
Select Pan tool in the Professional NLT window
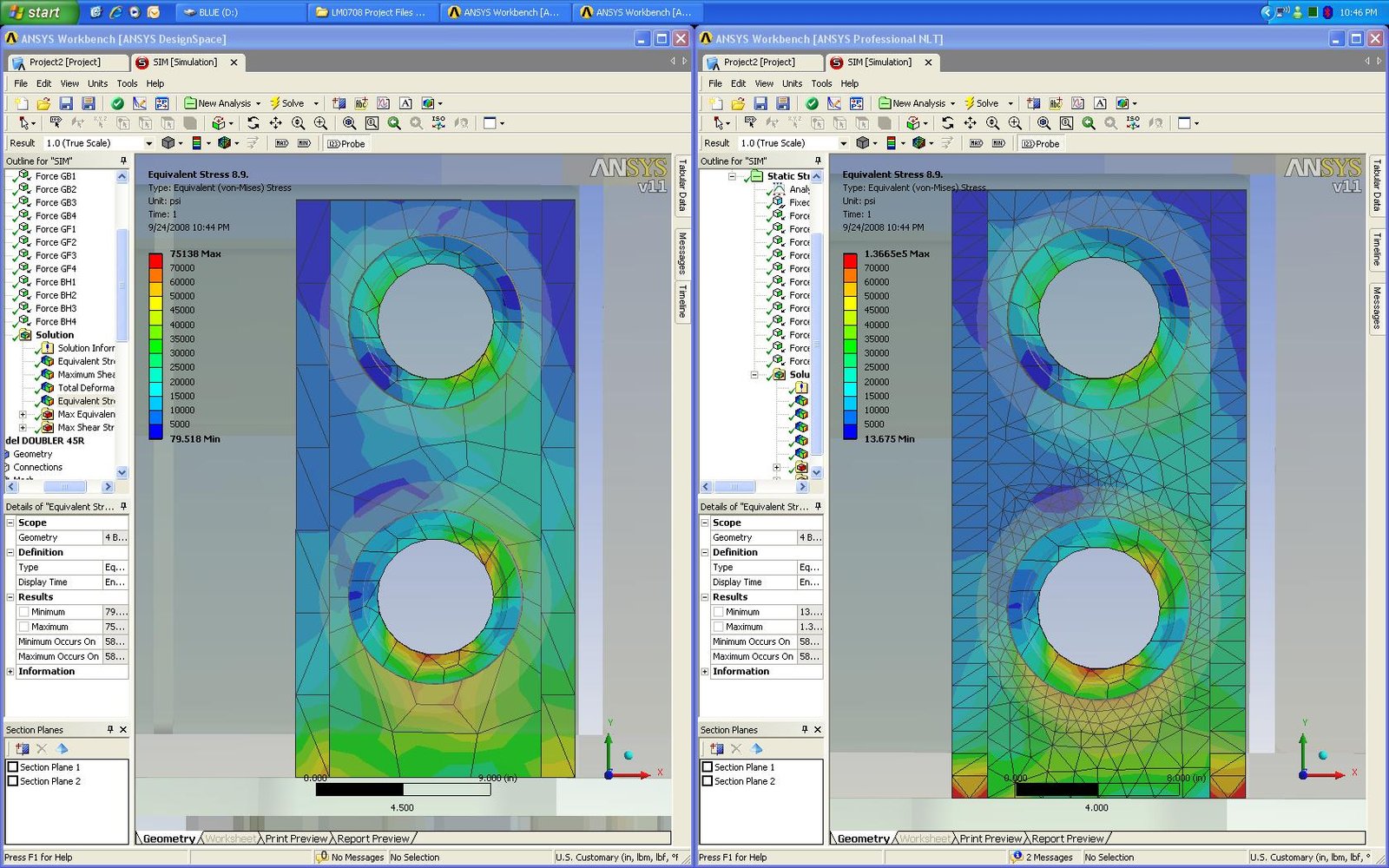coord(970,123)
